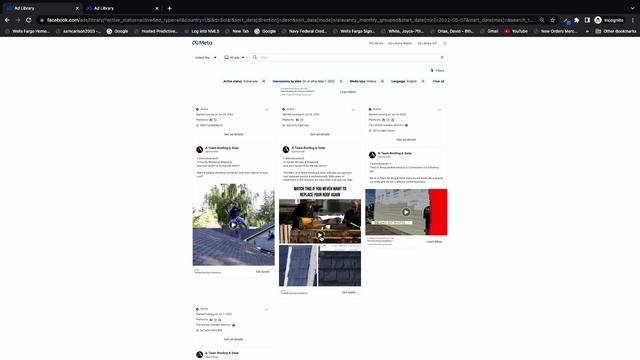
Task: Open the Filters button
Action: click(x=438, y=71)
